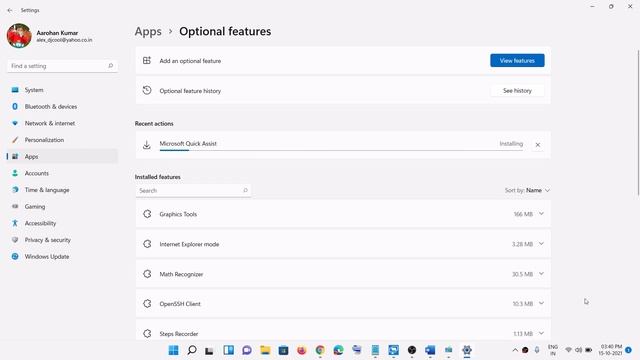Click the battery tray icon

[589, 350]
